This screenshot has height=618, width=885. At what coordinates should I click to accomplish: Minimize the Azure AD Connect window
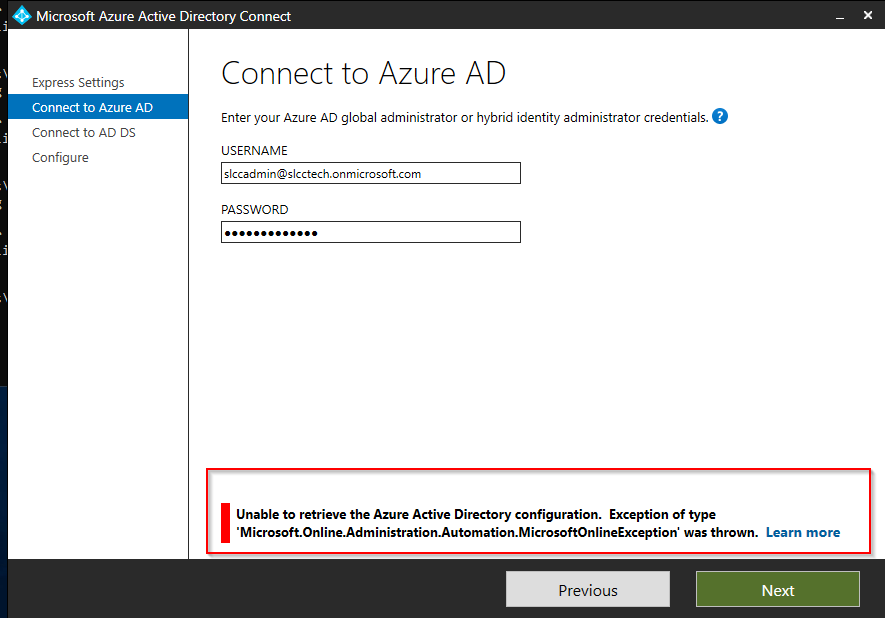point(840,16)
